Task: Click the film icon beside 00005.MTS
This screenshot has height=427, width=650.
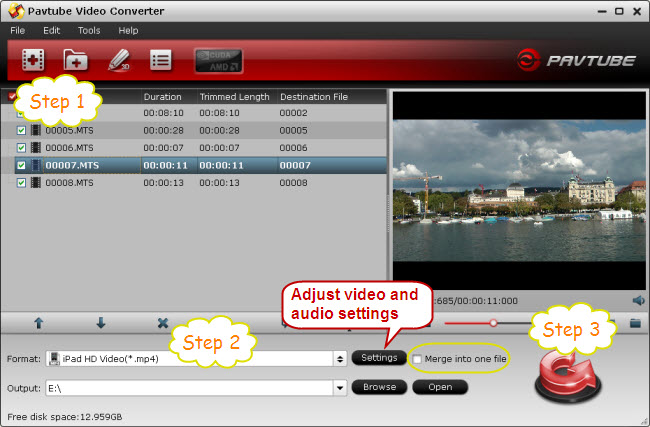Action: pyautogui.click(x=36, y=131)
